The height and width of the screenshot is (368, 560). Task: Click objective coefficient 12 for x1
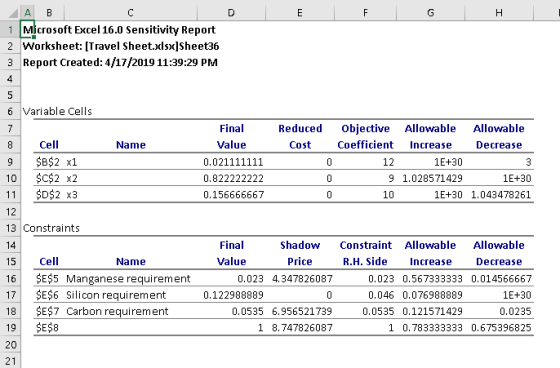(388, 162)
